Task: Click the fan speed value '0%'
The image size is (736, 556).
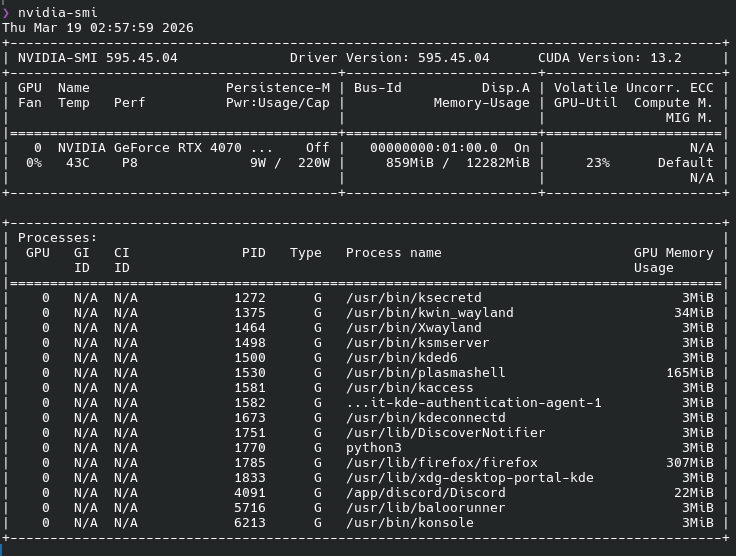Action: pyautogui.click(x=34, y=163)
